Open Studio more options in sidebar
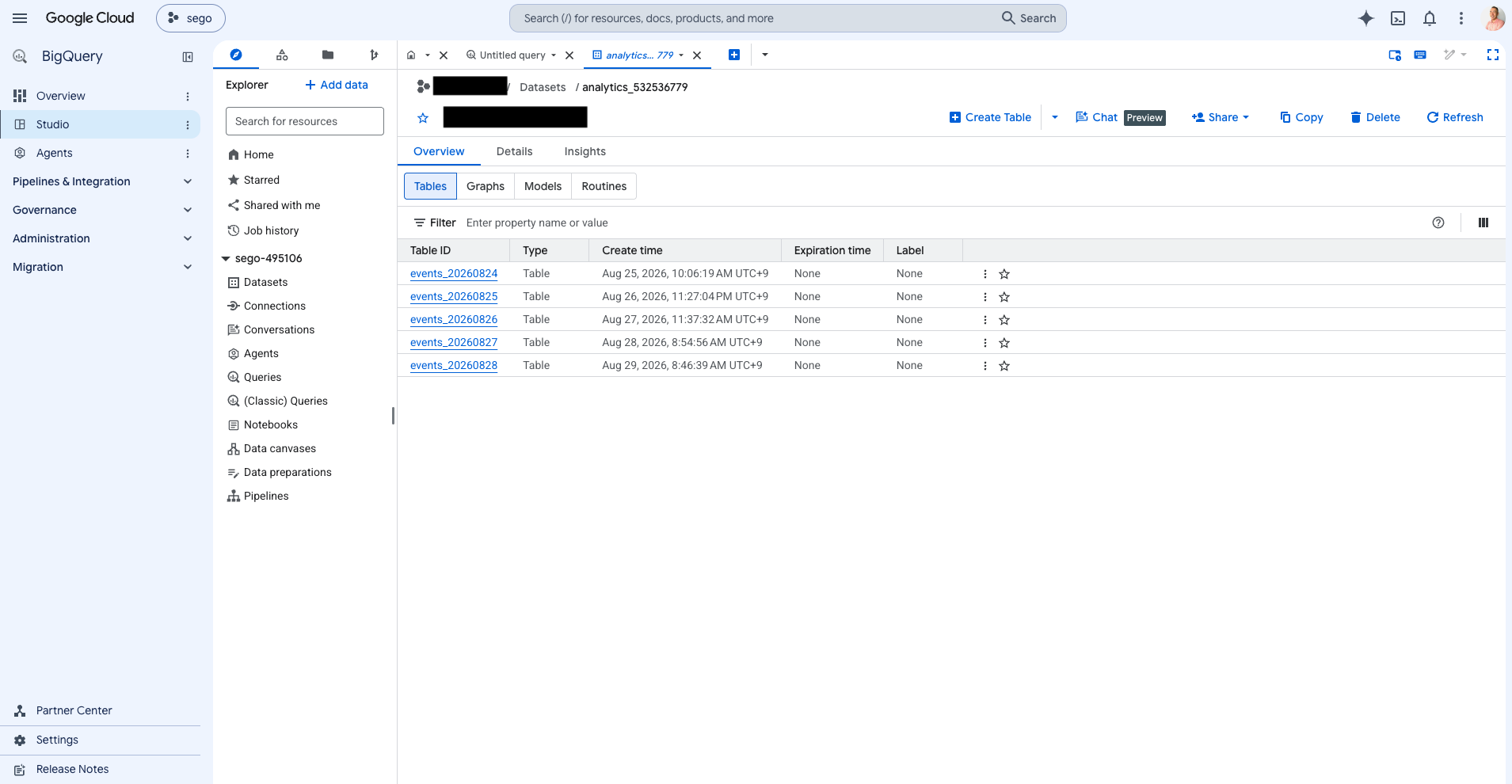1512x784 pixels. (188, 125)
